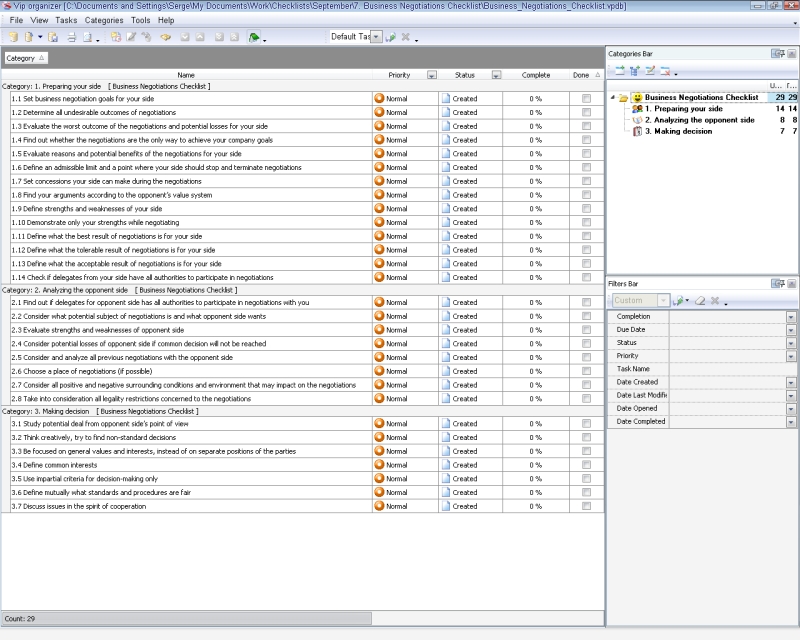The width and height of the screenshot is (800, 640).
Task: Expand the Completion filter dropdown
Action: click(791, 317)
